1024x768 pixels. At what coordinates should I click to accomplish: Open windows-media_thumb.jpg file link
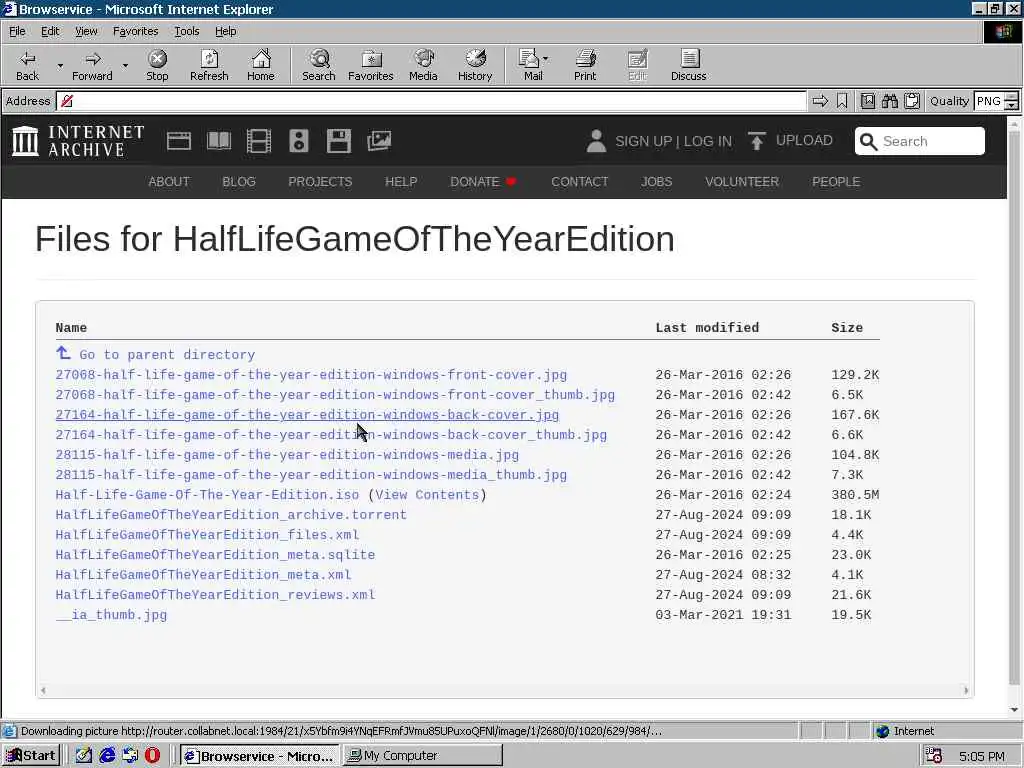click(311, 475)
